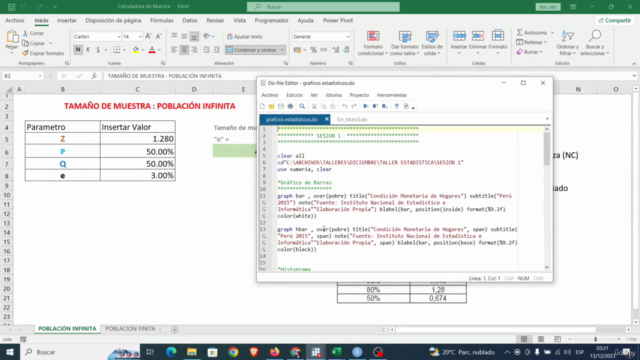Viewport: 640px width, 360px height.
Task: Open Herramientas menu in Do-file Editor
Action: [391, 95]
